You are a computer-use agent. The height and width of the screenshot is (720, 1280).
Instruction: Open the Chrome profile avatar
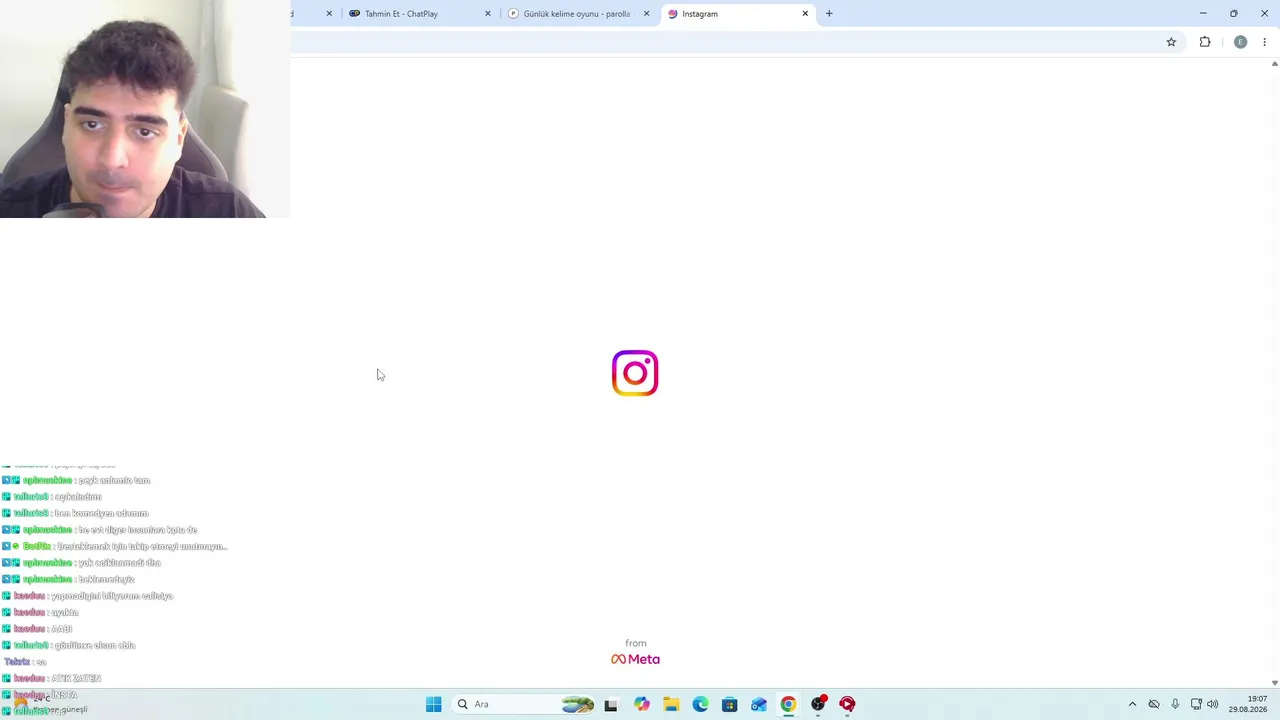(1240, 42)
